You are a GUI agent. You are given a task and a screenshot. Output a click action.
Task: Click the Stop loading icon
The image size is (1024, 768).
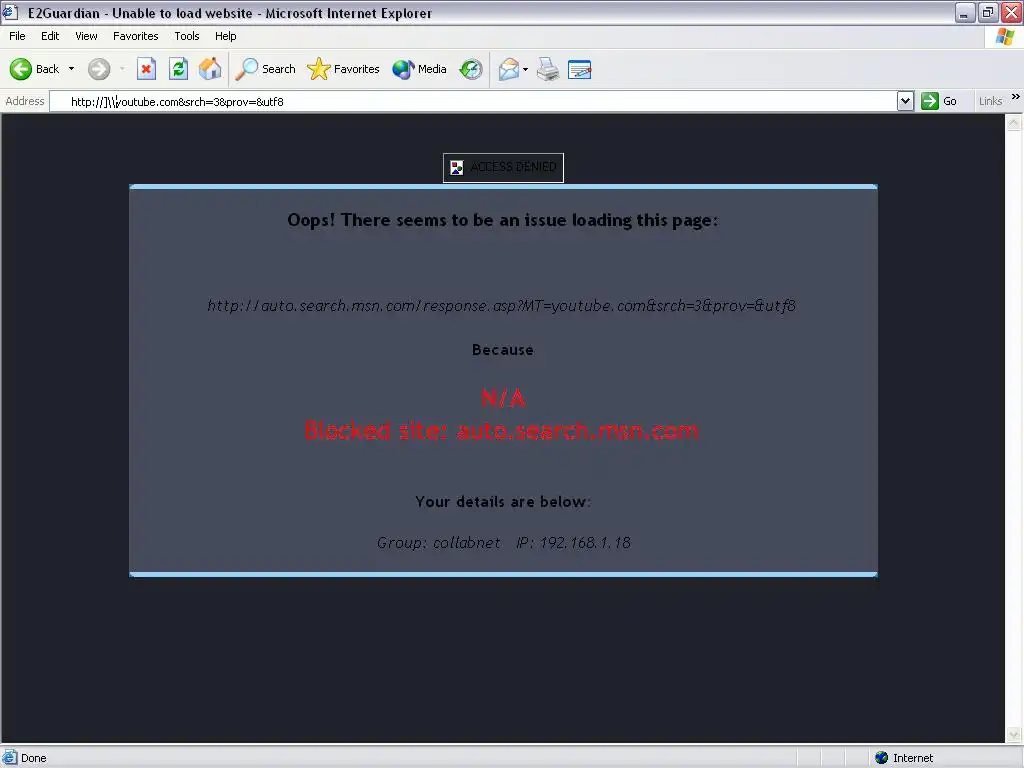click(146, 69)
